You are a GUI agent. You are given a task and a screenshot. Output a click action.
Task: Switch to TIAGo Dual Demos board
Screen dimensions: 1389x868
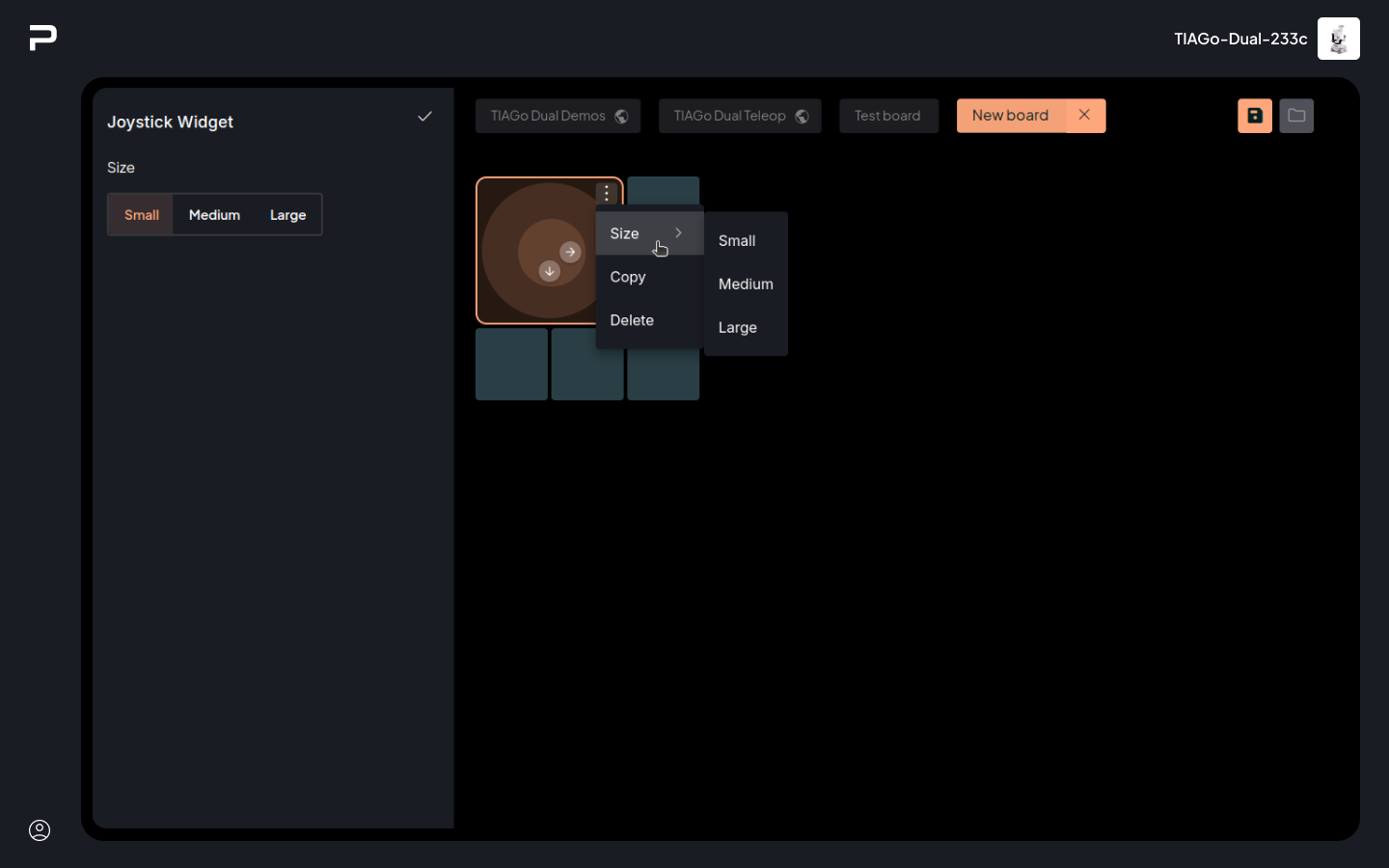[x=557, y=116]
